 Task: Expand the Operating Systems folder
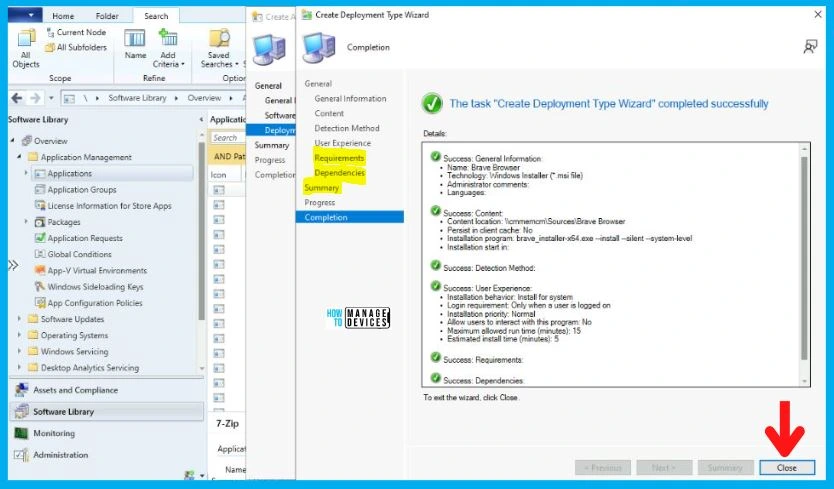(19, 336)
